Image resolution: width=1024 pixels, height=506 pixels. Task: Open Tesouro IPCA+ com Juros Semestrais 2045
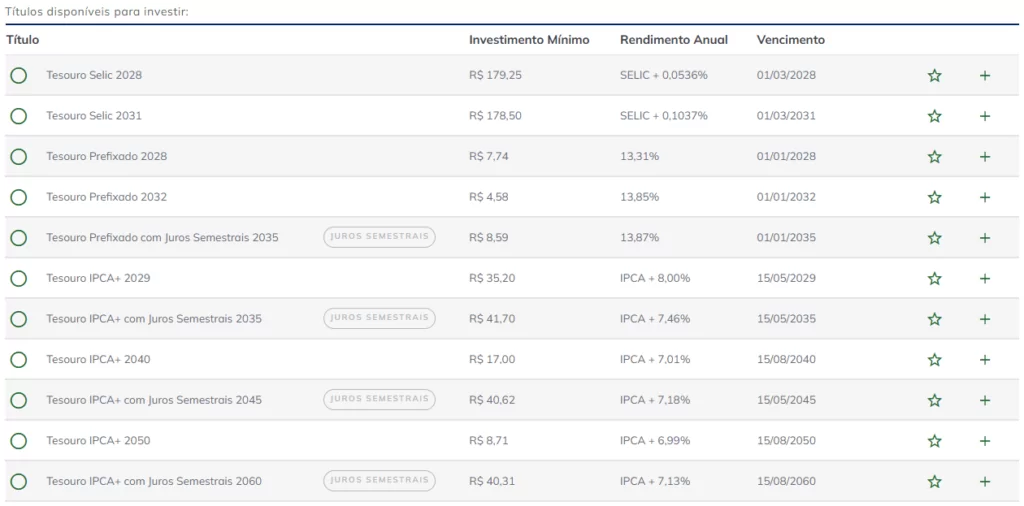pyautogui.click(x=153, y=400)
